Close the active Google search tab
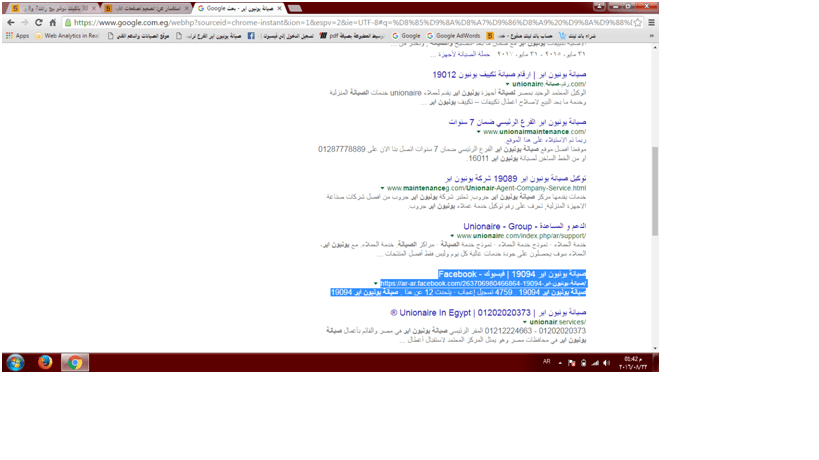 279,8
